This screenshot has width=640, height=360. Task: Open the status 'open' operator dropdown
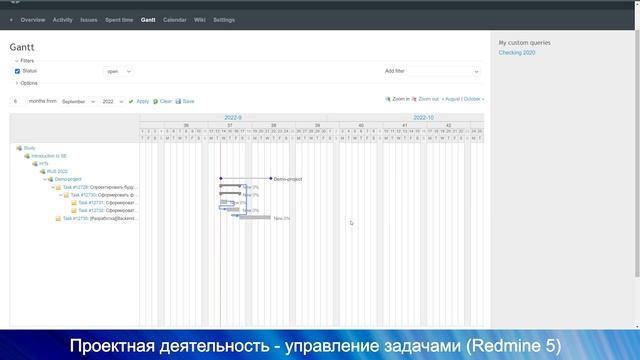118,71
